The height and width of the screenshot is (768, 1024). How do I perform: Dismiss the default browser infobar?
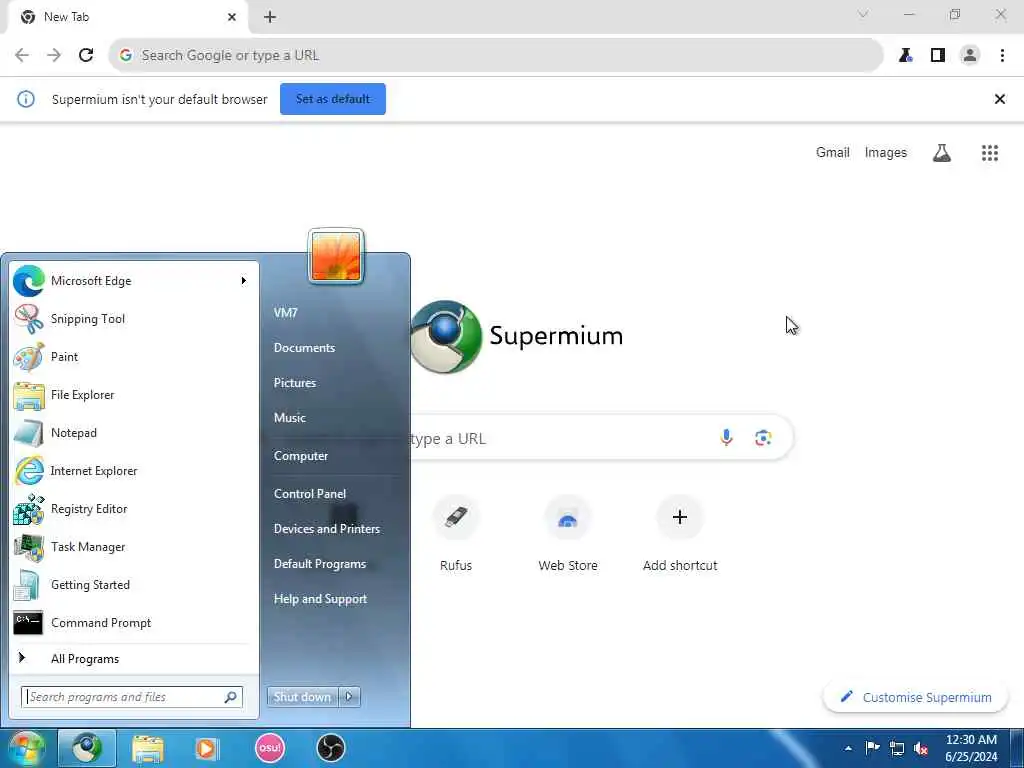tap(999, 99)
